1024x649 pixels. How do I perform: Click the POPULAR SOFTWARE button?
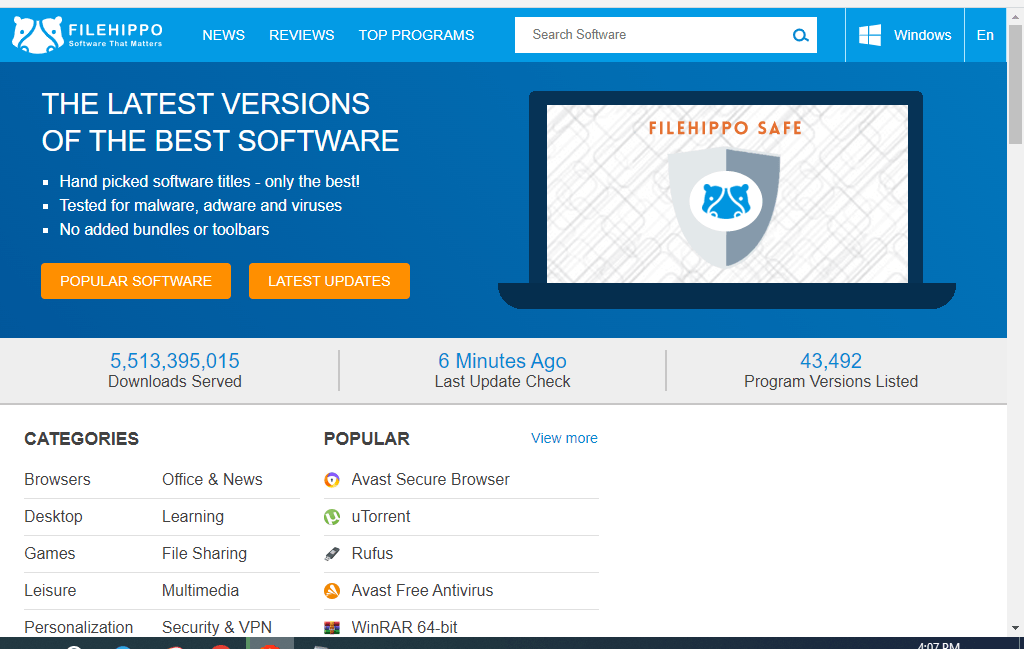136,281
